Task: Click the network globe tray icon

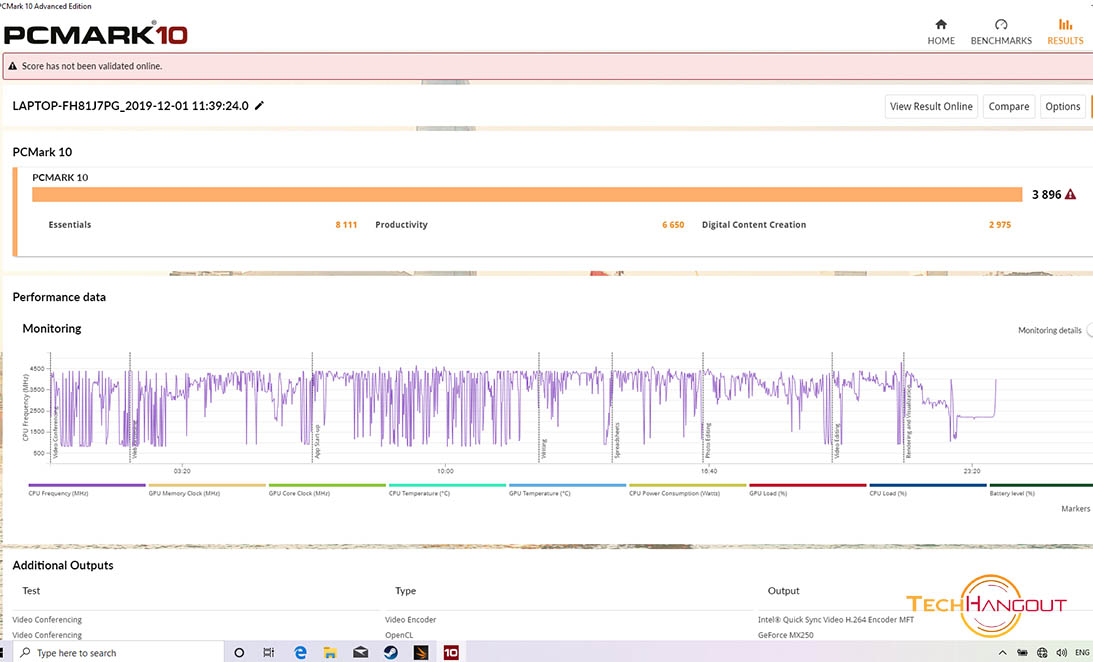Action: click(x=1042, y=653)
